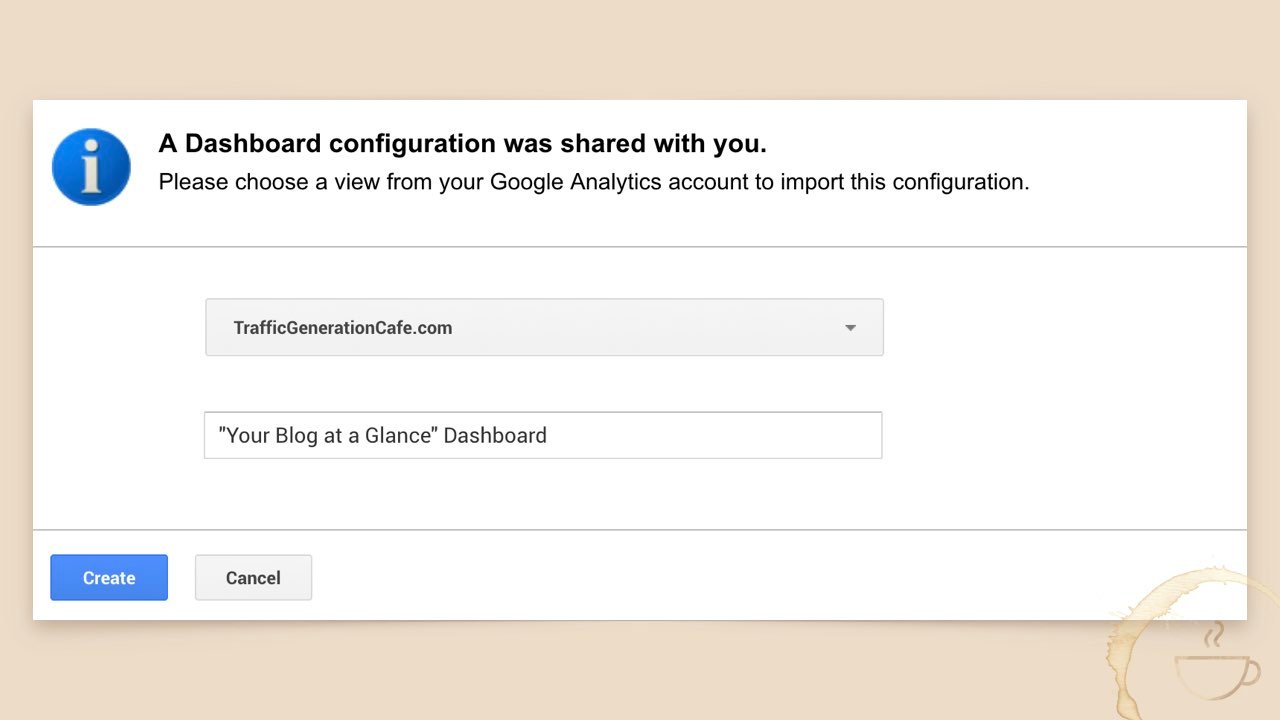
Task: Click the 'i' icon next to the heading
Action: (91, 166)
